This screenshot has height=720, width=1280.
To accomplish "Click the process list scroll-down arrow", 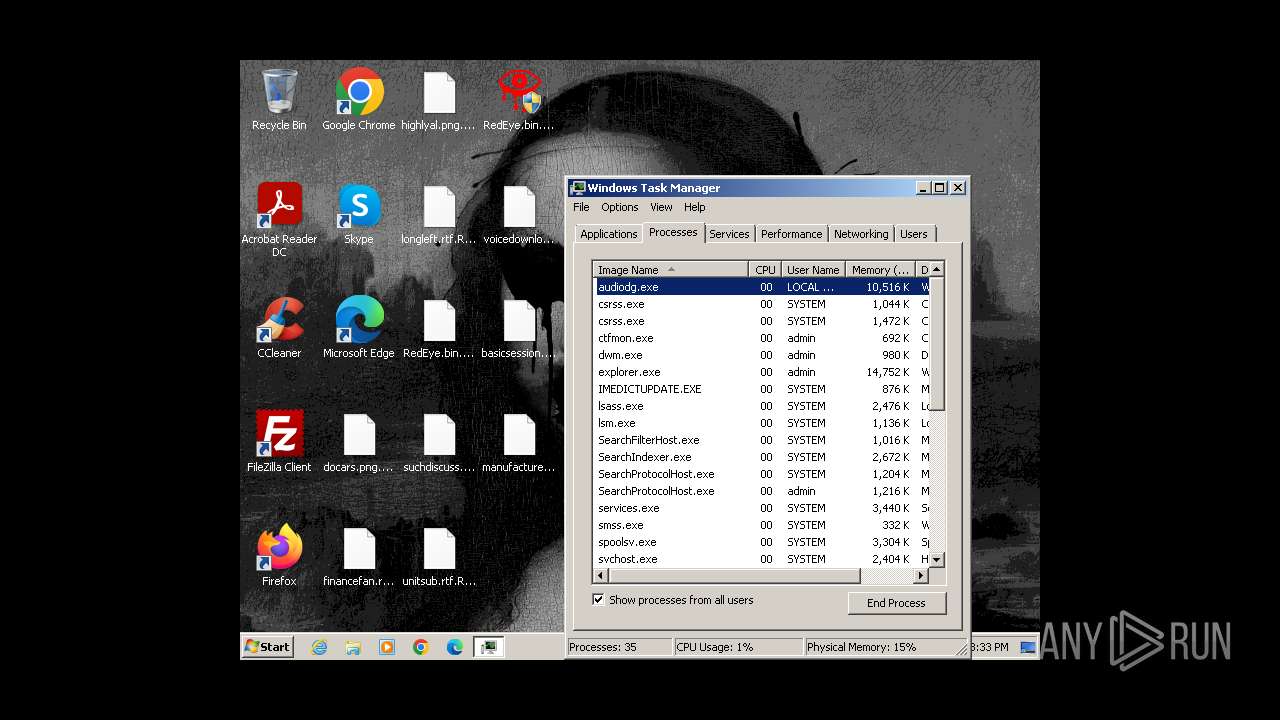I will (936, 560).
